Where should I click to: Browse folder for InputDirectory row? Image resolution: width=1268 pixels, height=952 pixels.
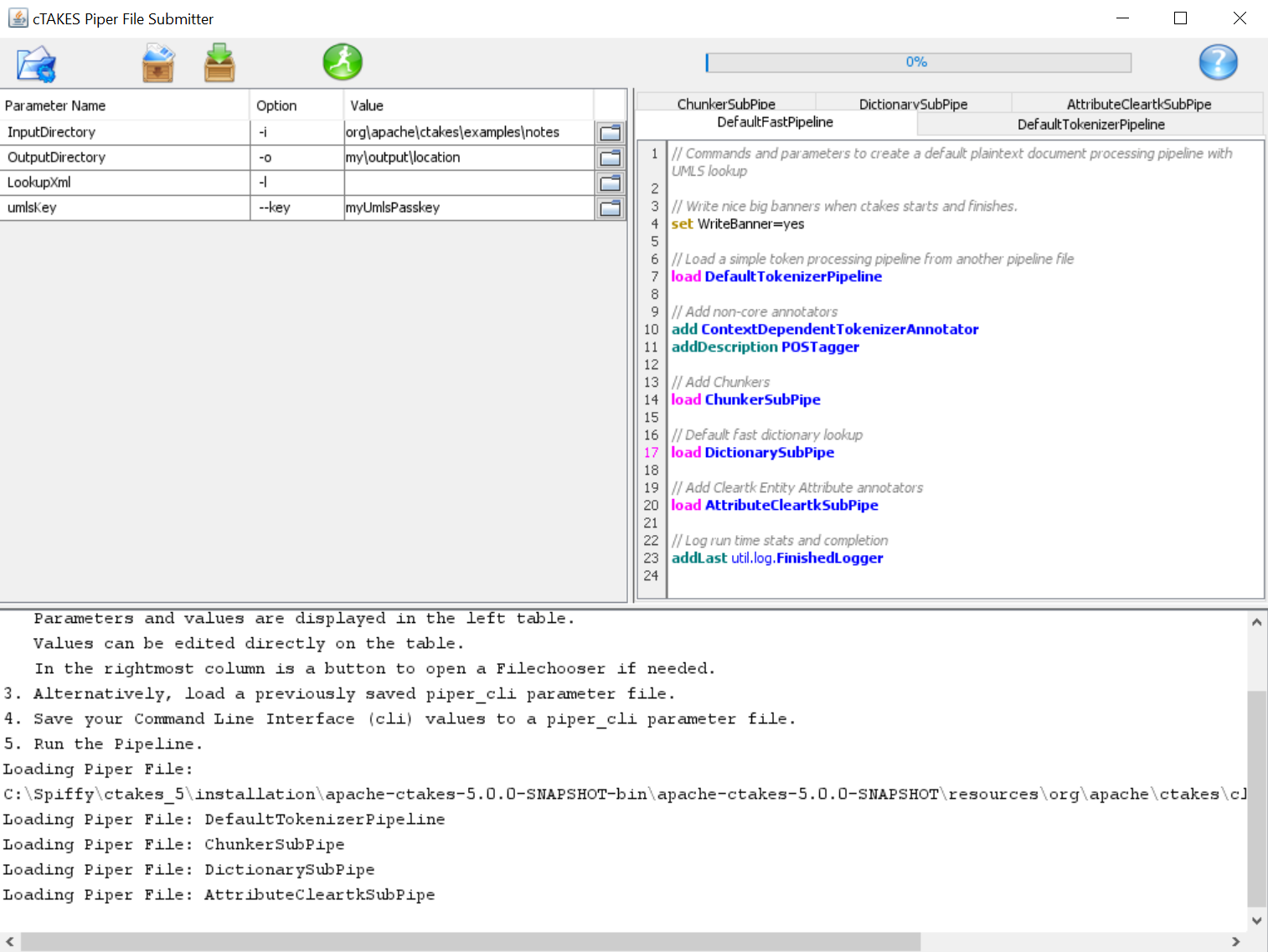[x=611, y=132]
